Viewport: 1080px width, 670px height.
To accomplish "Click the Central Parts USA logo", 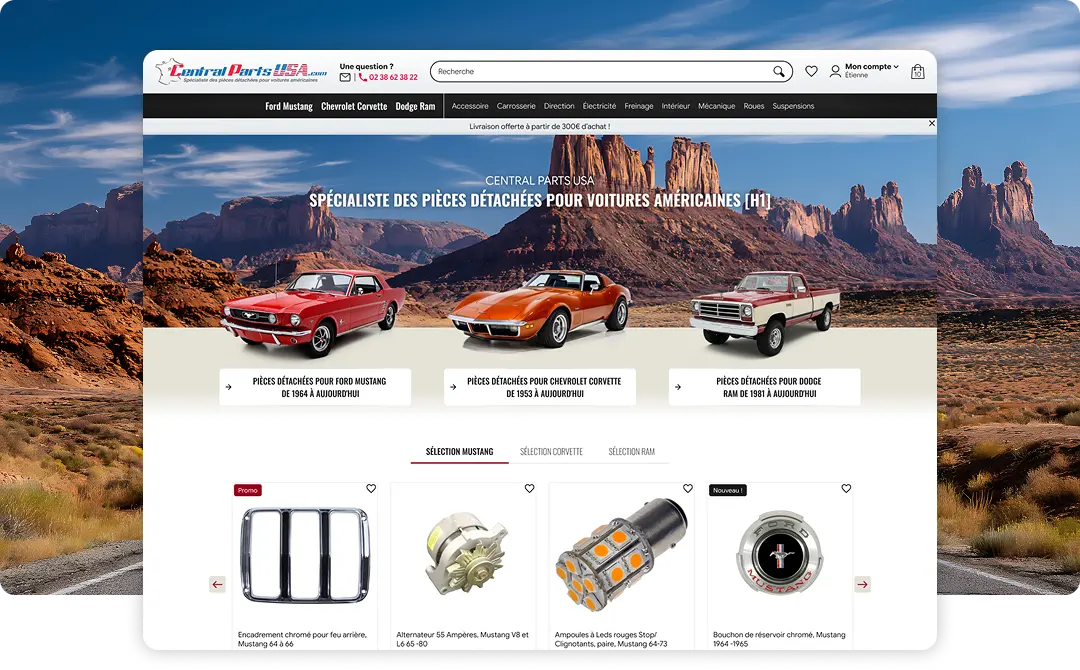I will (241, 72).
